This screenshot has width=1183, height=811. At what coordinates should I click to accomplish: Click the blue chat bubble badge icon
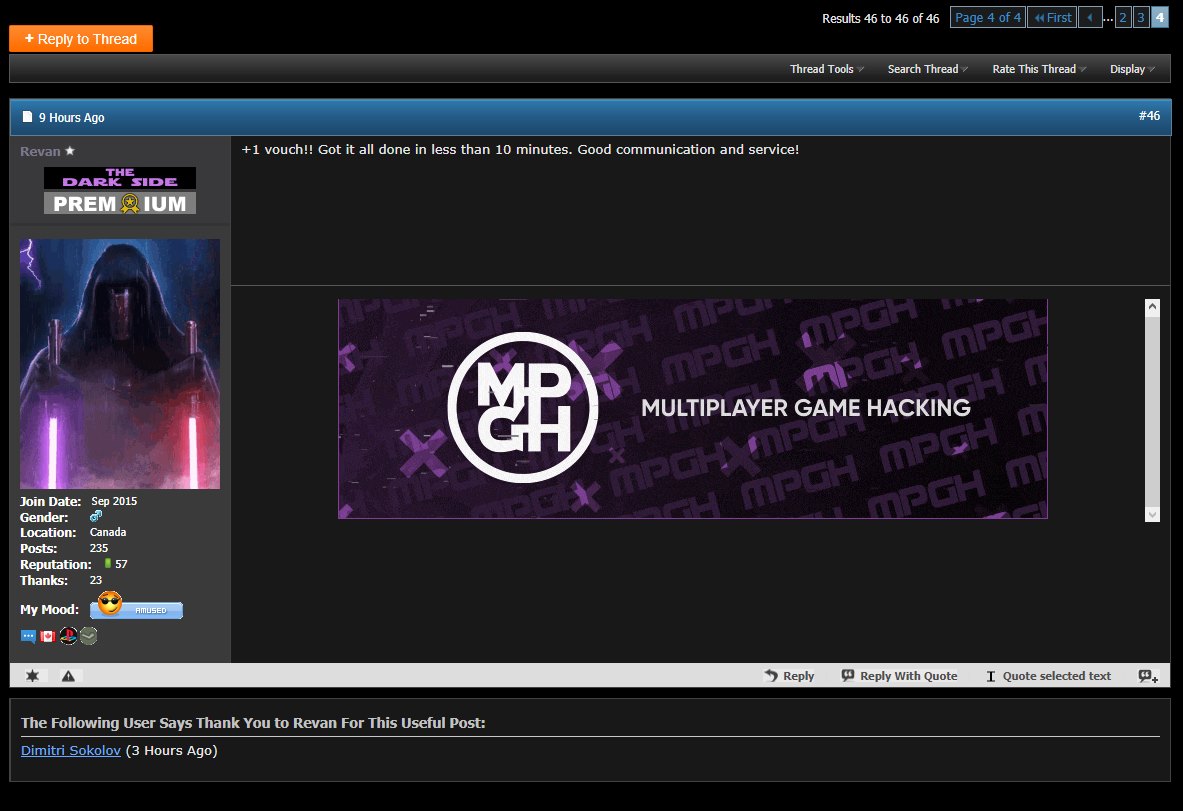[x=28, y=636]
